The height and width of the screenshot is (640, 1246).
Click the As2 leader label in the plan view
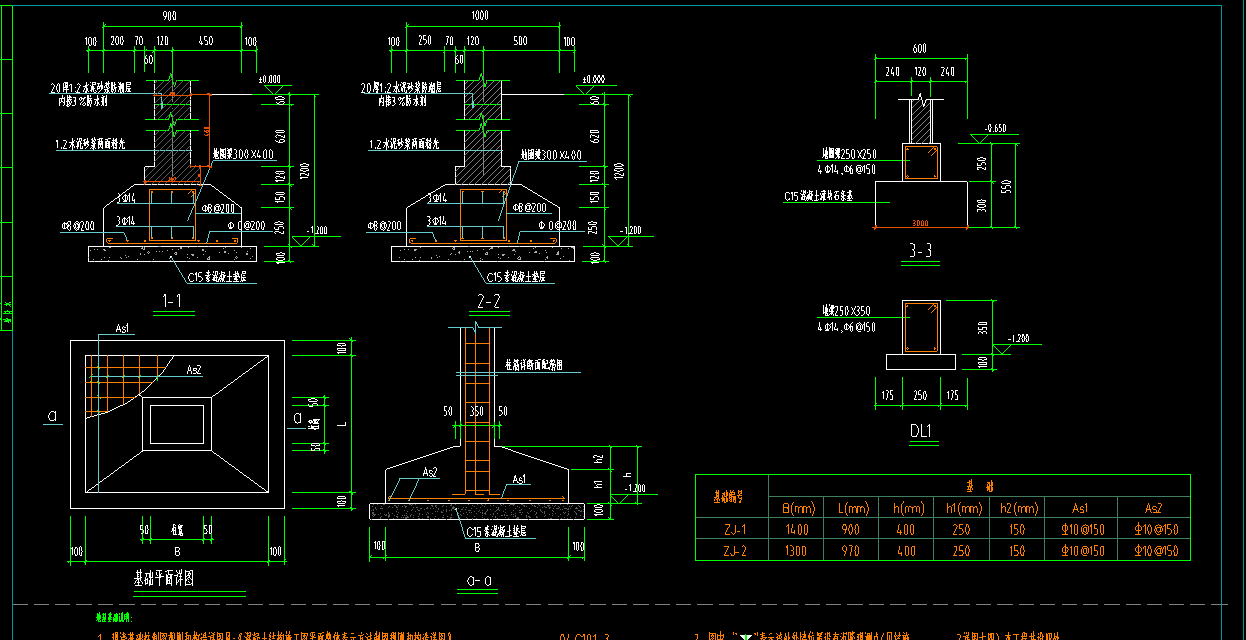pos(194,370)
